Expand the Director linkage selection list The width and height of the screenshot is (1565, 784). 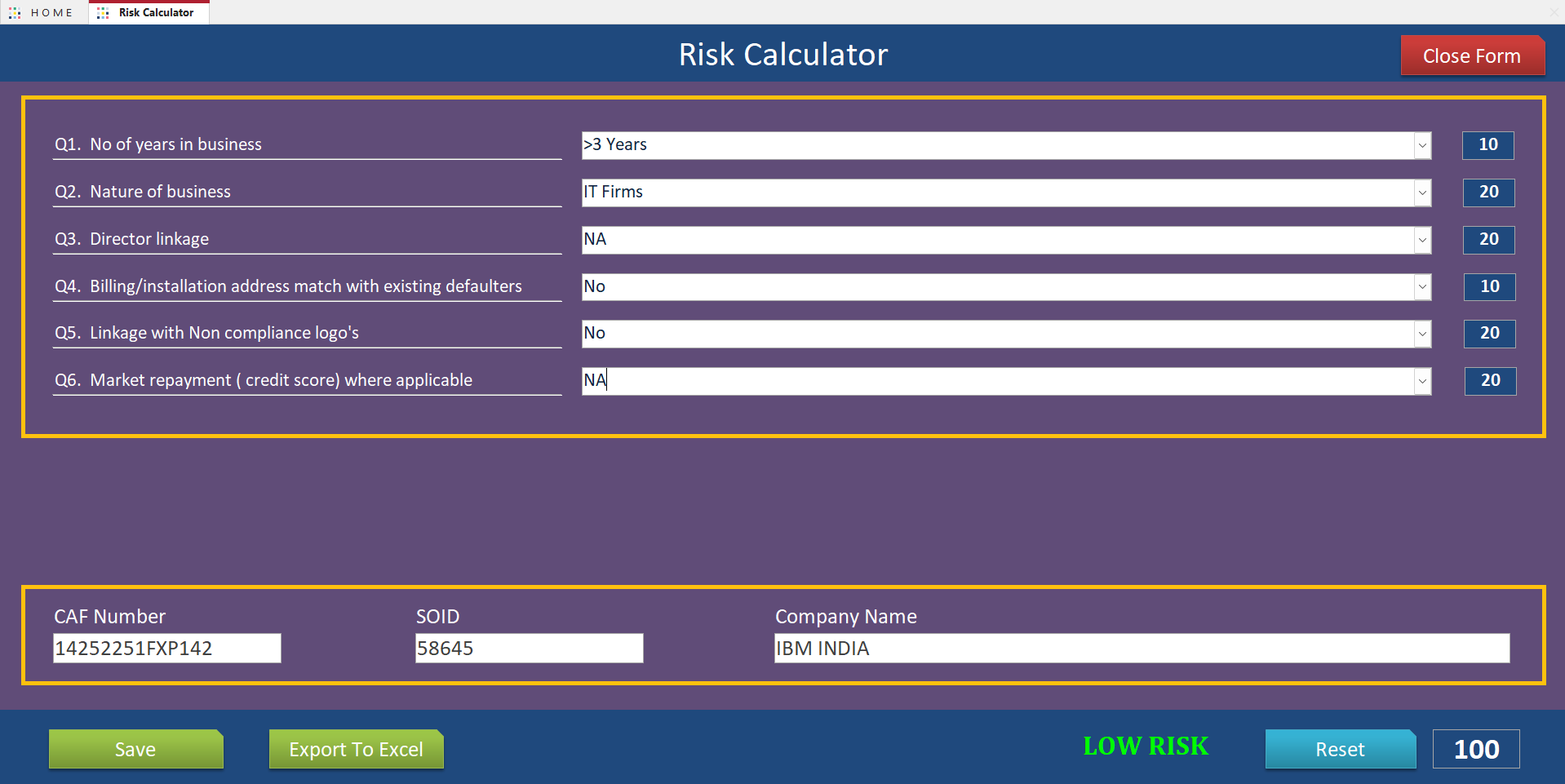(x=1422, y=240)
